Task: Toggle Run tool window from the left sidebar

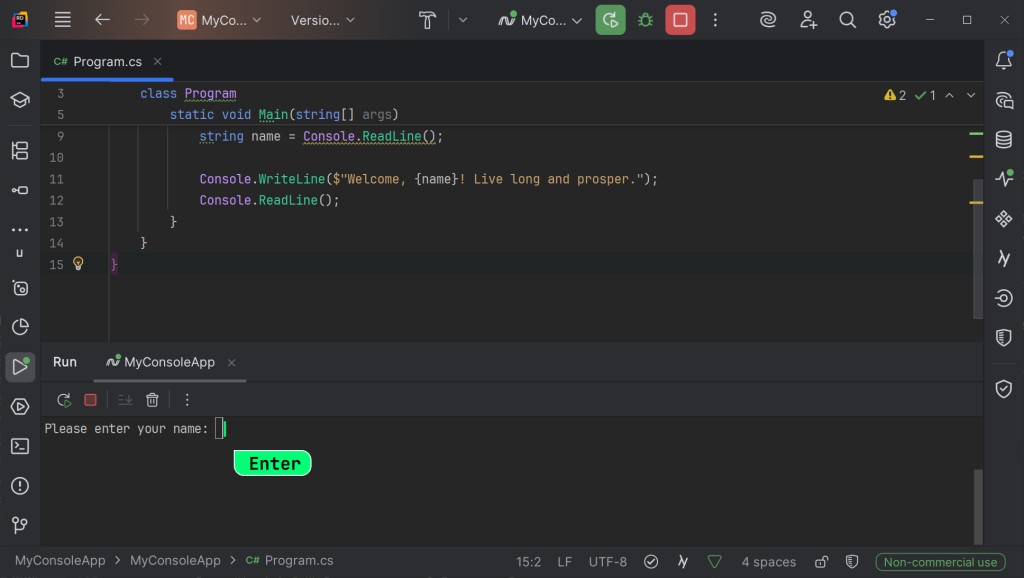Action: point(19,367)
